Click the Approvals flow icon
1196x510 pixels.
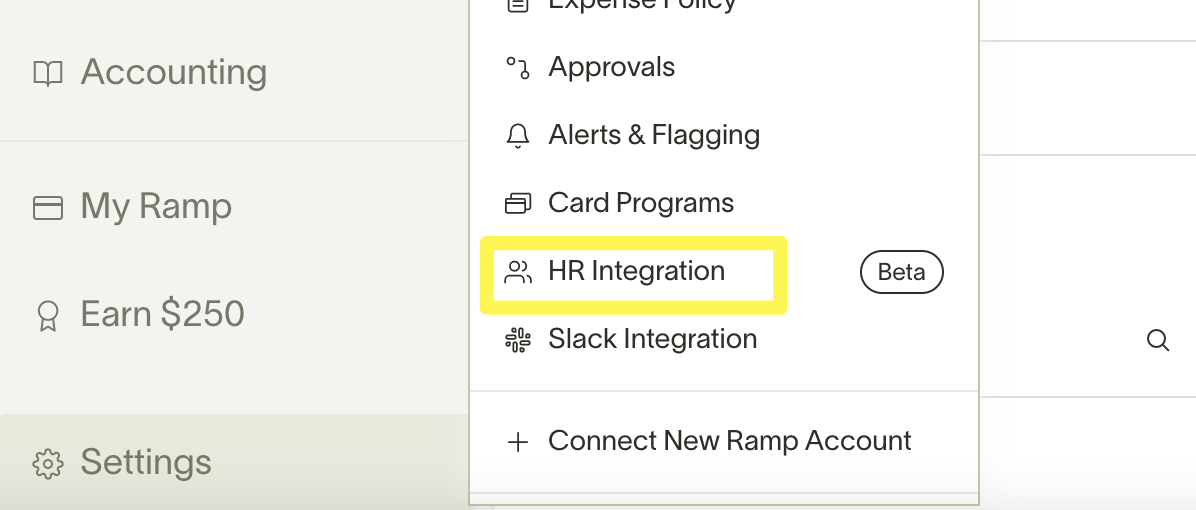[x=517, y=68]
